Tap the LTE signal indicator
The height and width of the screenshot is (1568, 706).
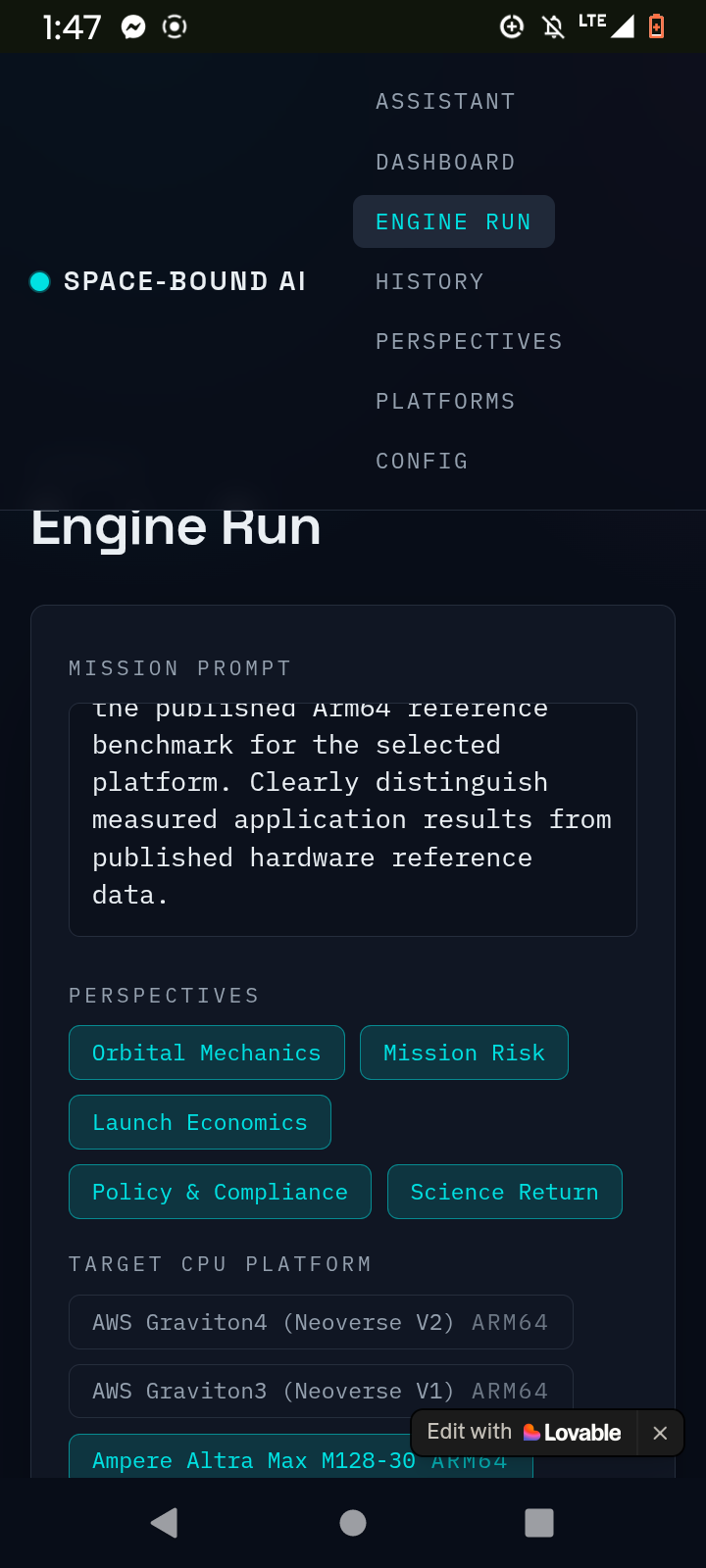click(x=605, y=24)
